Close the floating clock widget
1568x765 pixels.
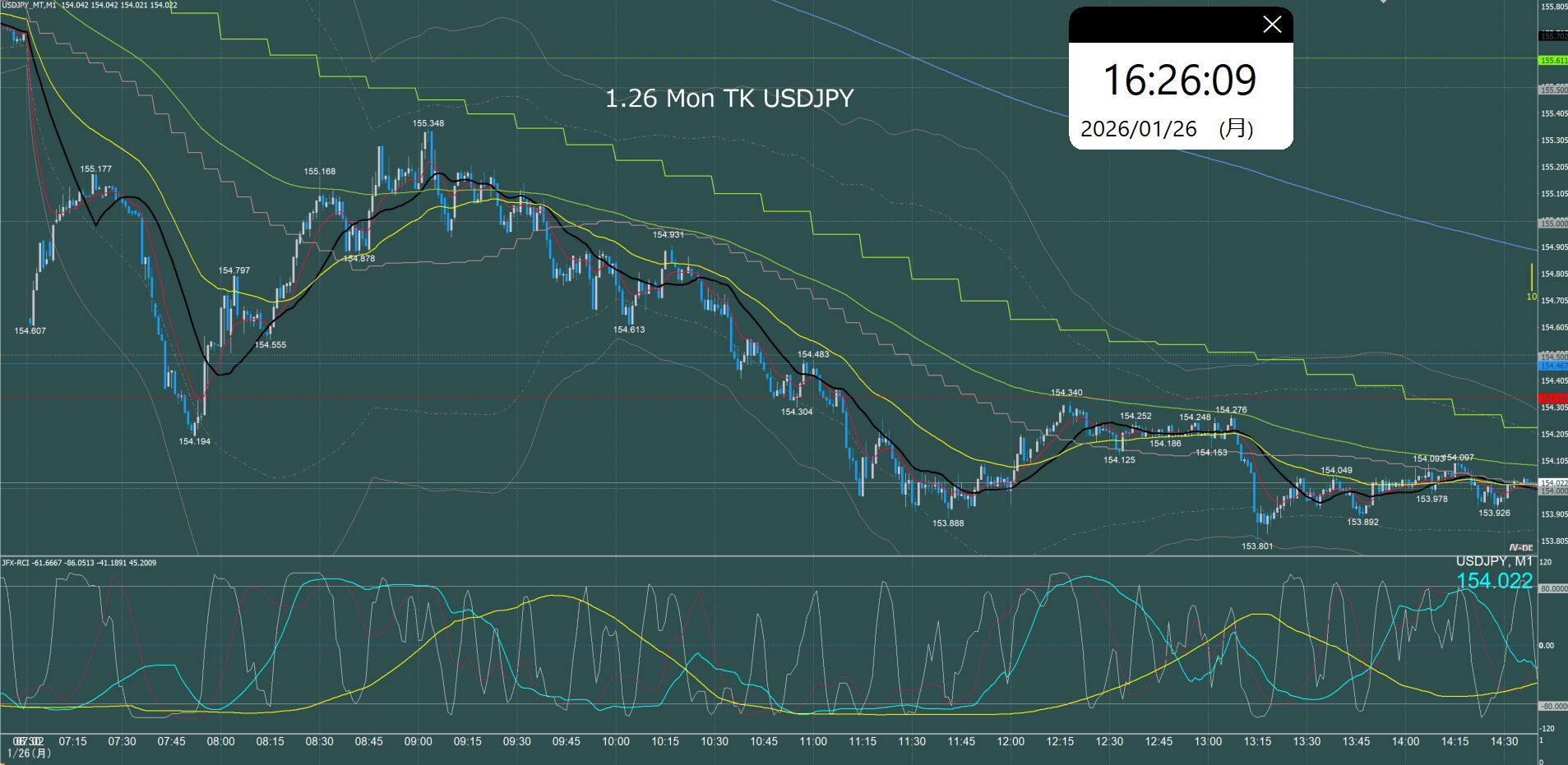1271,25
